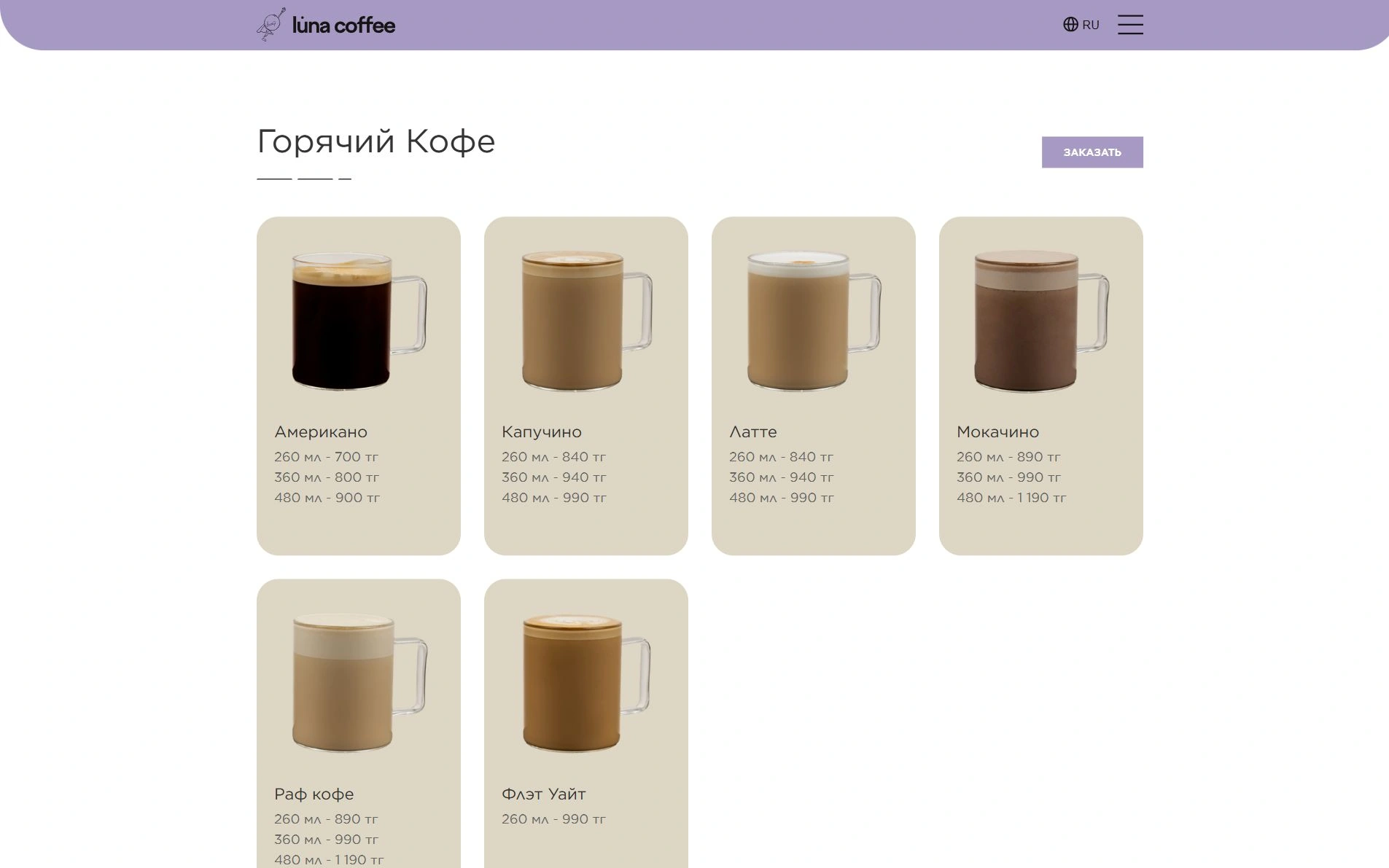Click the Горячий Кофе section heading

click(376, 141)
